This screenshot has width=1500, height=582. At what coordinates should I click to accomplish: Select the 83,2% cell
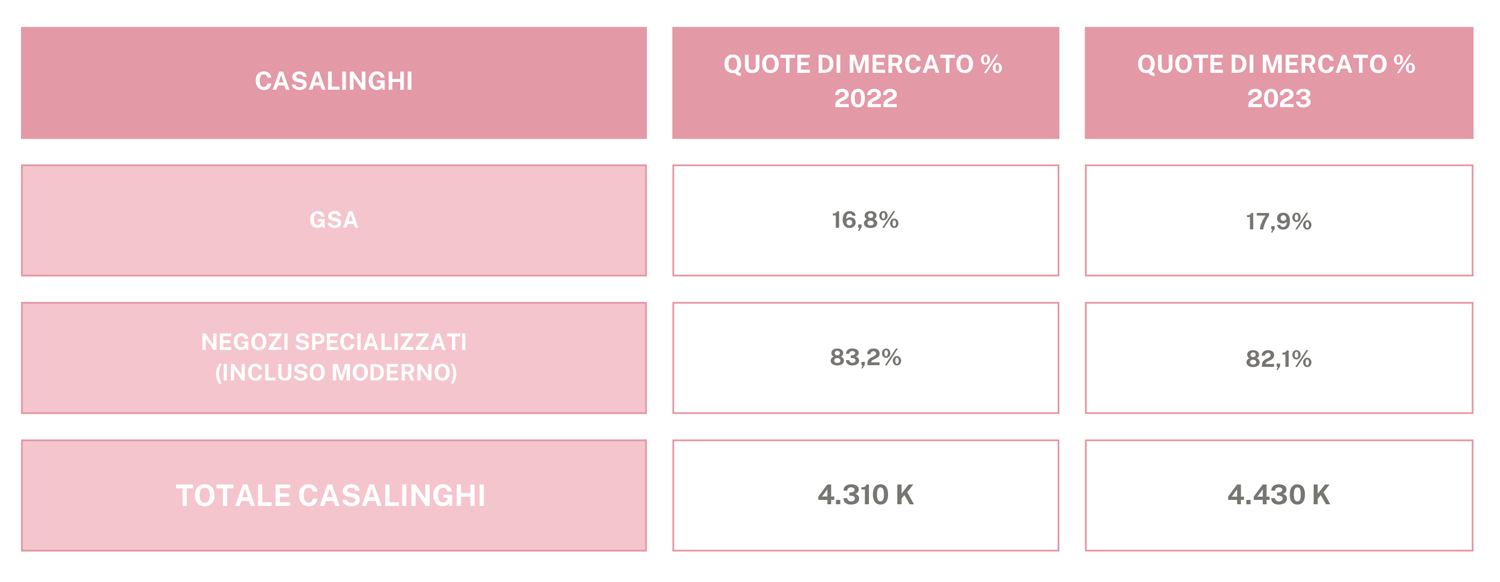(865, 358)
